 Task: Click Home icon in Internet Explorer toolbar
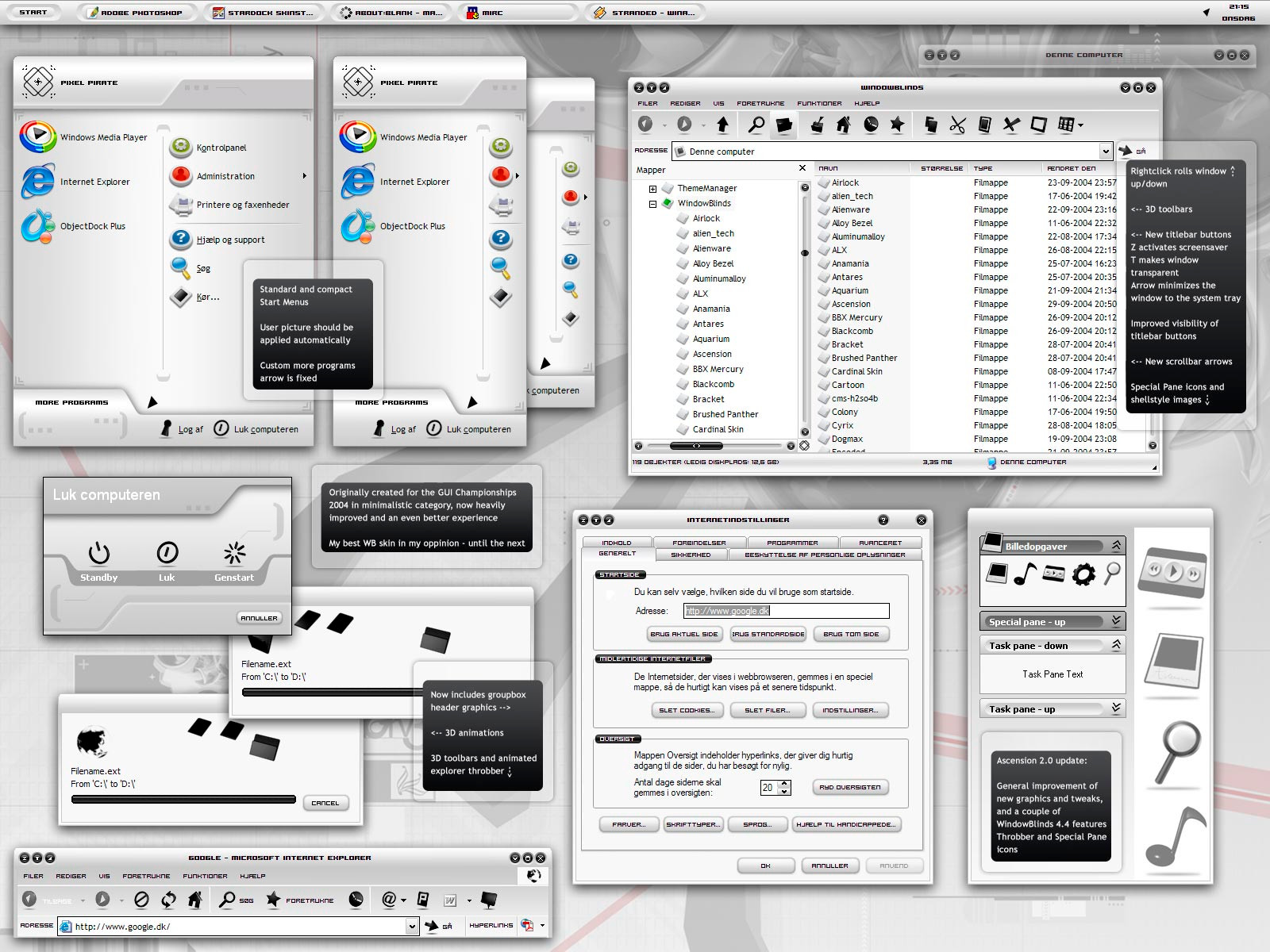pos(194,900)
